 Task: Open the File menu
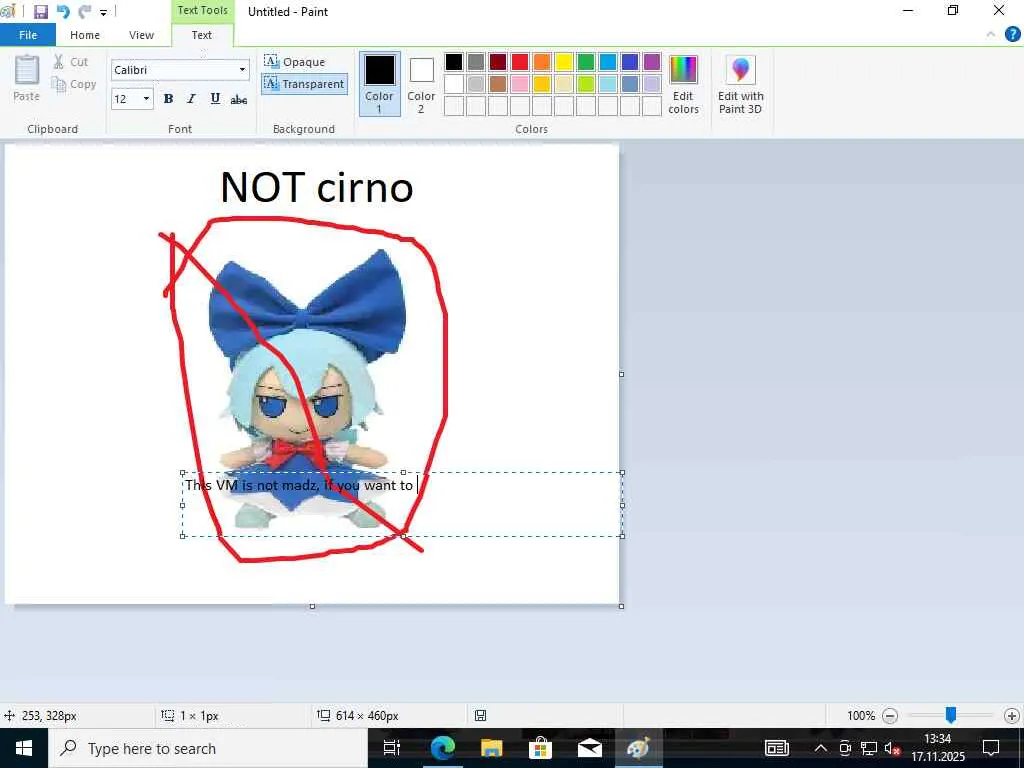click(28, 35)
